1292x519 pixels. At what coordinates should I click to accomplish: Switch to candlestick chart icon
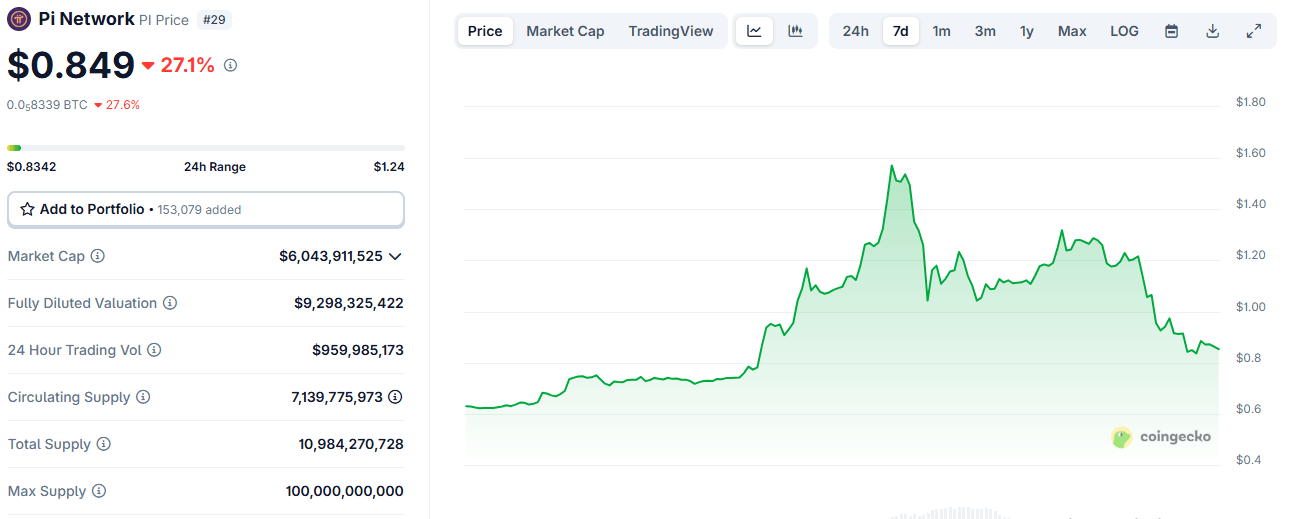coord(795,31)
